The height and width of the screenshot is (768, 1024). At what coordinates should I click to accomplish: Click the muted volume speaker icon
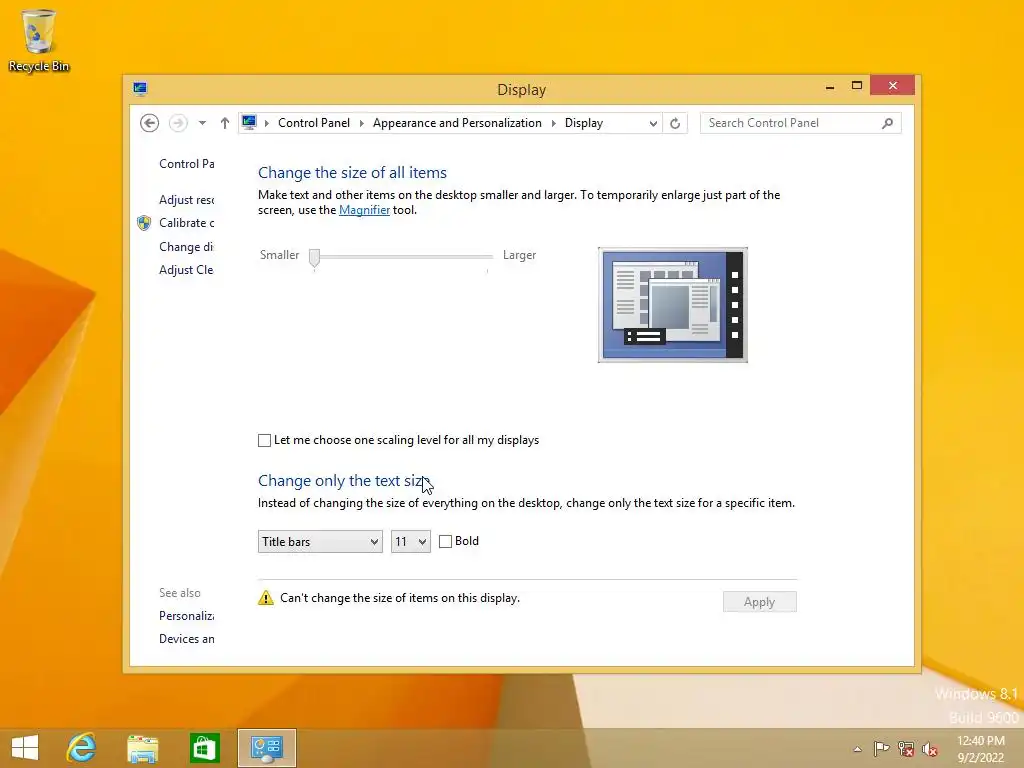point(930,749)
